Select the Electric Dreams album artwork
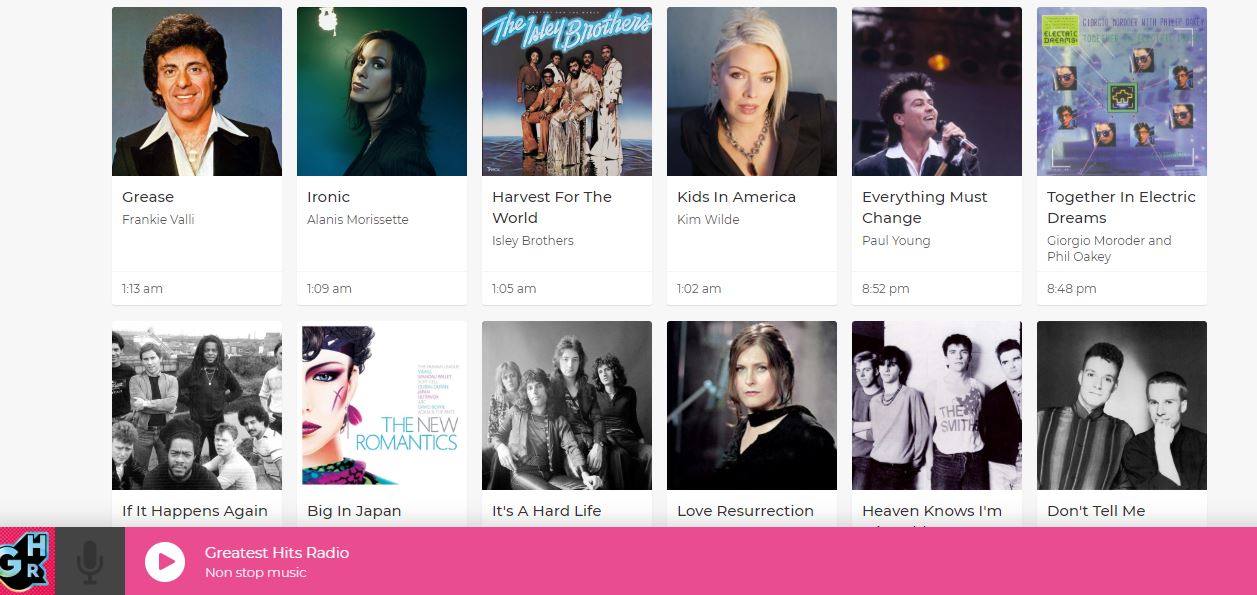Image resolution: width=1257 pixels, height=595 pixels. coord(1122,91)
